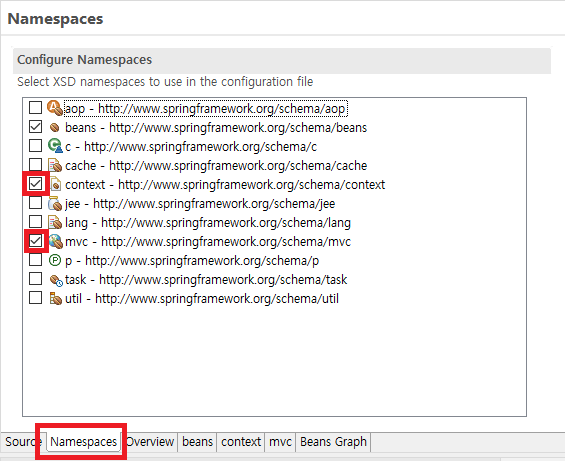This screenshot has height=461, width=565.
Task: Select the c schema URL row text
Action: tap(191, 146)
